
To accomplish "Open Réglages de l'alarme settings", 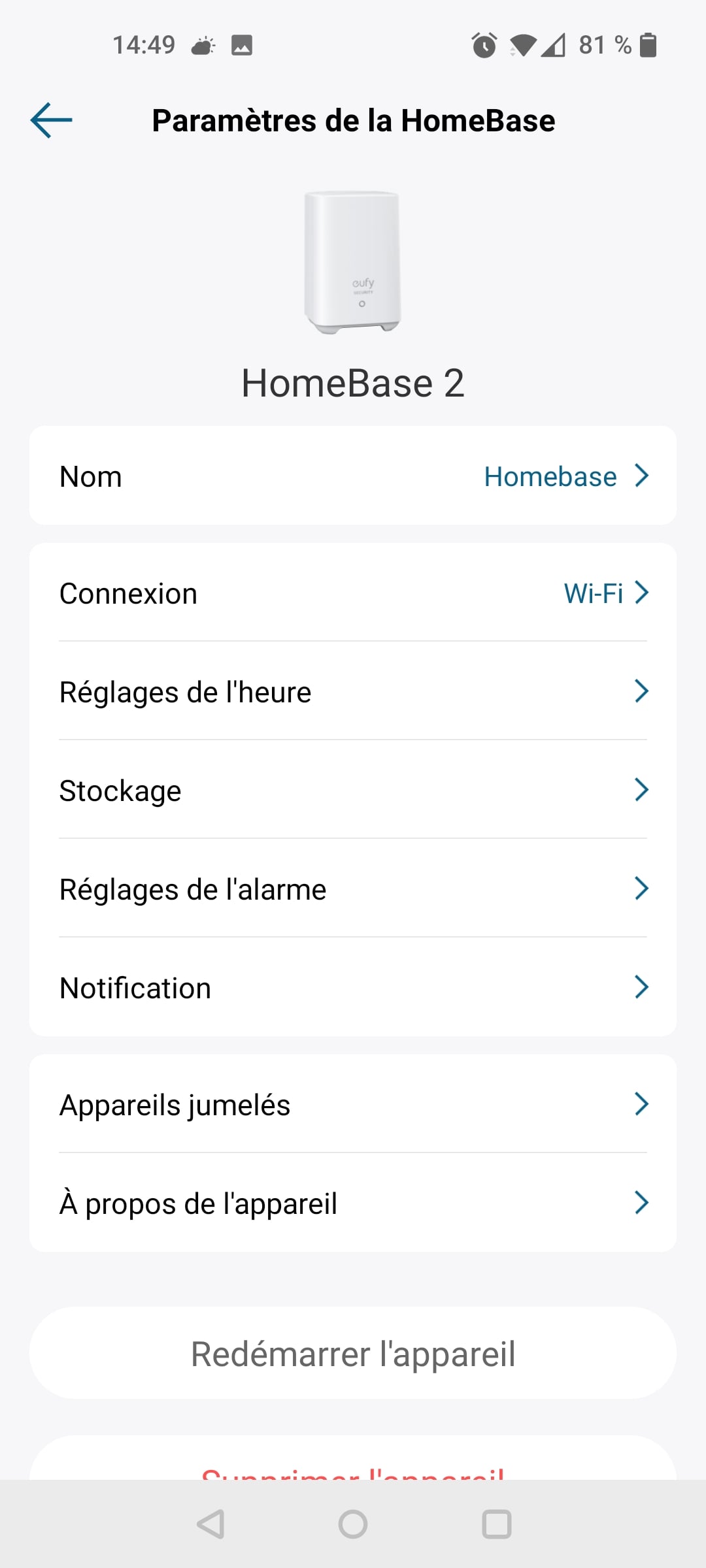I will coord(352,889).
